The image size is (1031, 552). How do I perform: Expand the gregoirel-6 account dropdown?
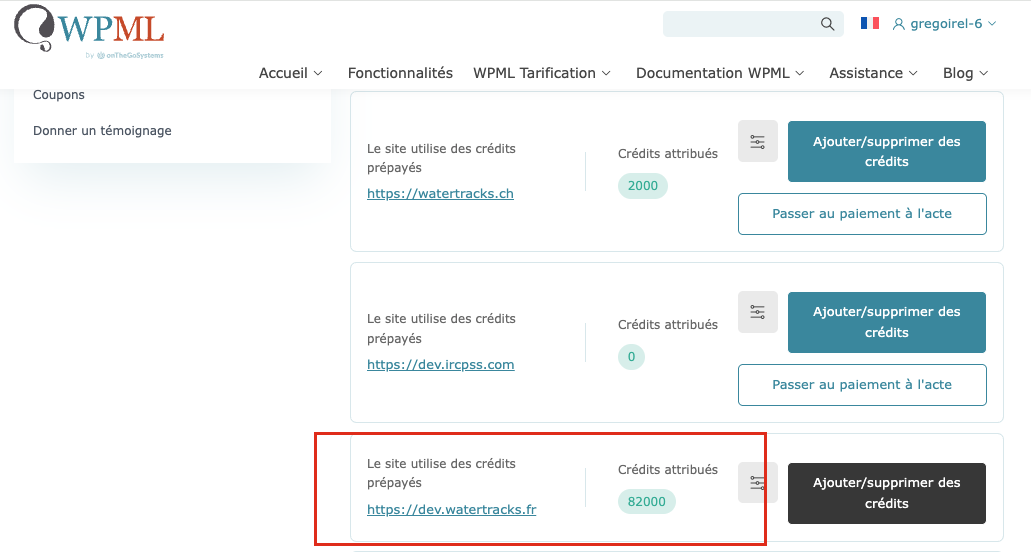[992, 24]
